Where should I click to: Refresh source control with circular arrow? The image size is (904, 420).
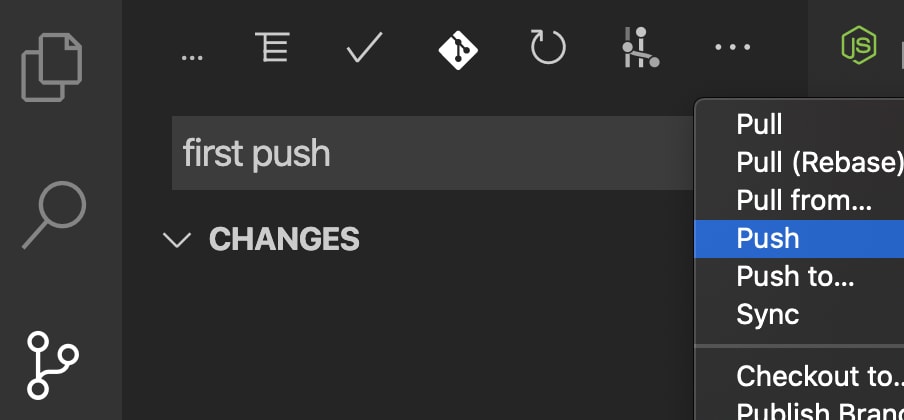[x=548, y=47]
